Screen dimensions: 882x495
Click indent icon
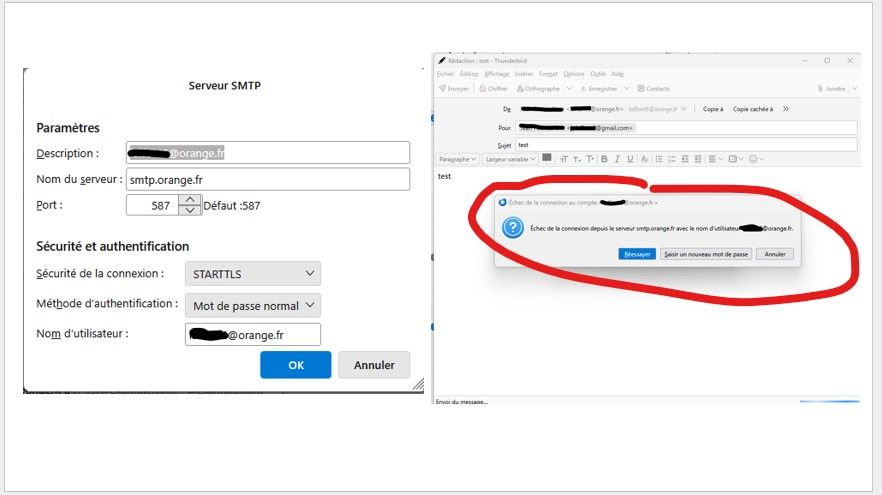click(x=698, y=159)
